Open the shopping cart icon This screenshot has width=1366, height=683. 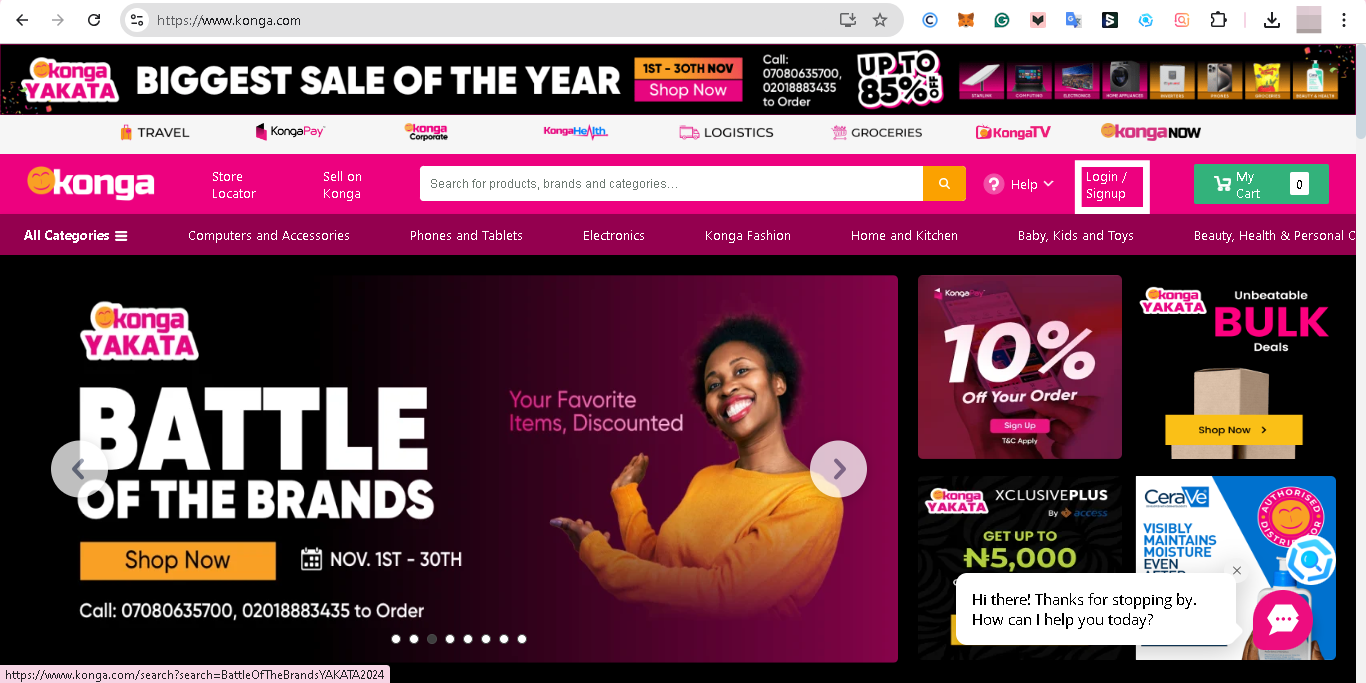click(x=1222, y=184)
